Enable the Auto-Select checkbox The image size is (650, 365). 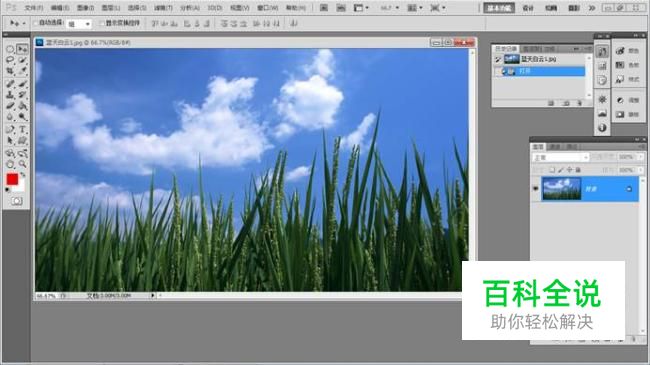coord(35,23)
